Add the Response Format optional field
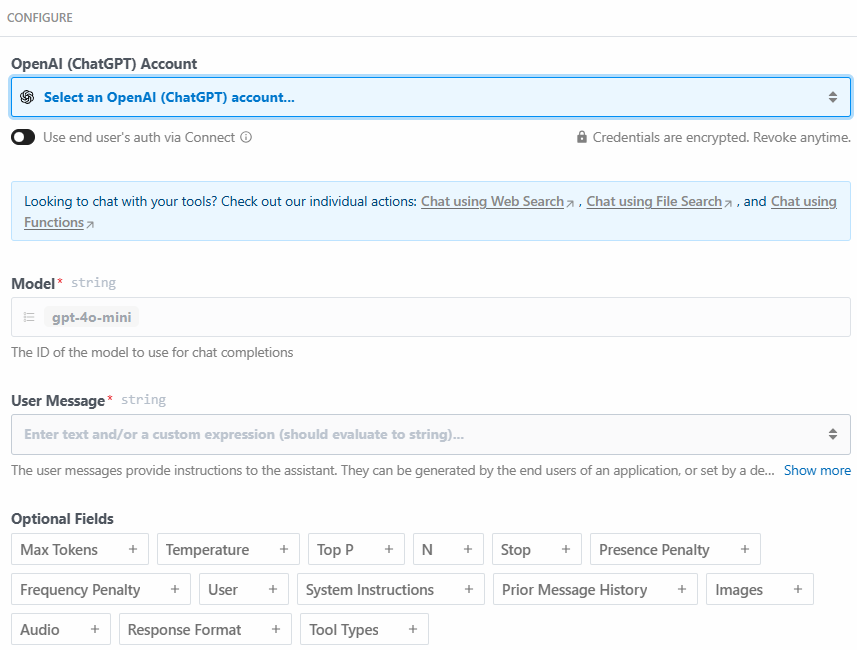 pyautogui.click(x=206, y=629)
